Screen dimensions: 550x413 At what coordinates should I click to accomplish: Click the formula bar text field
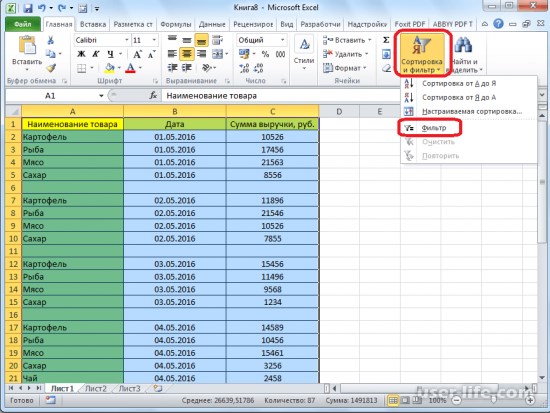(281, 96)
